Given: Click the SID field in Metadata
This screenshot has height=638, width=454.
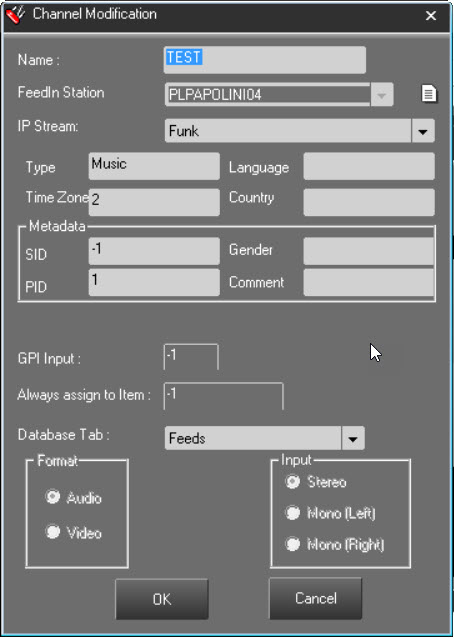Looking at the screenshot, I should coord(154,251).
